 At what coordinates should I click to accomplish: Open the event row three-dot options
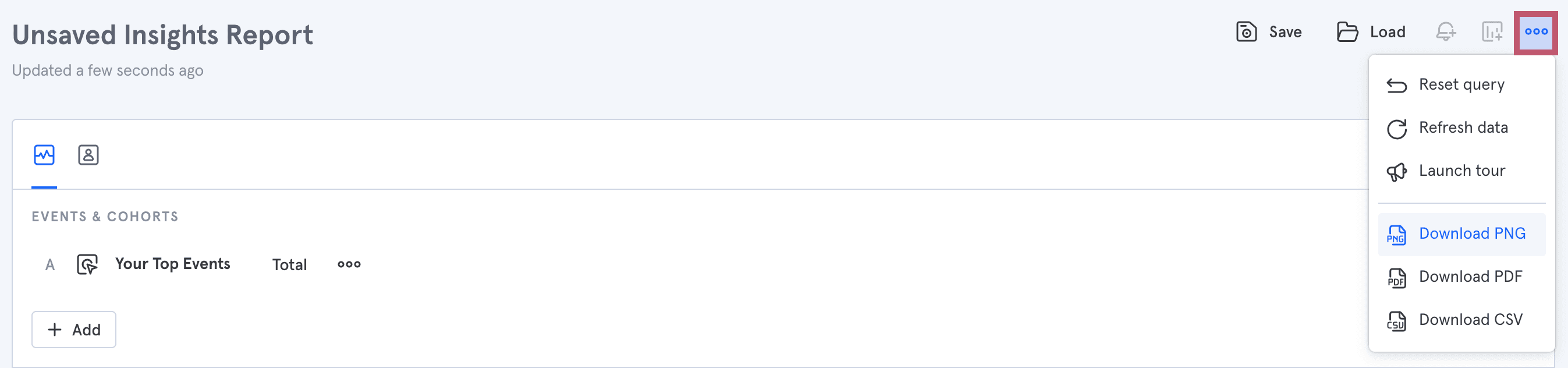349,264
